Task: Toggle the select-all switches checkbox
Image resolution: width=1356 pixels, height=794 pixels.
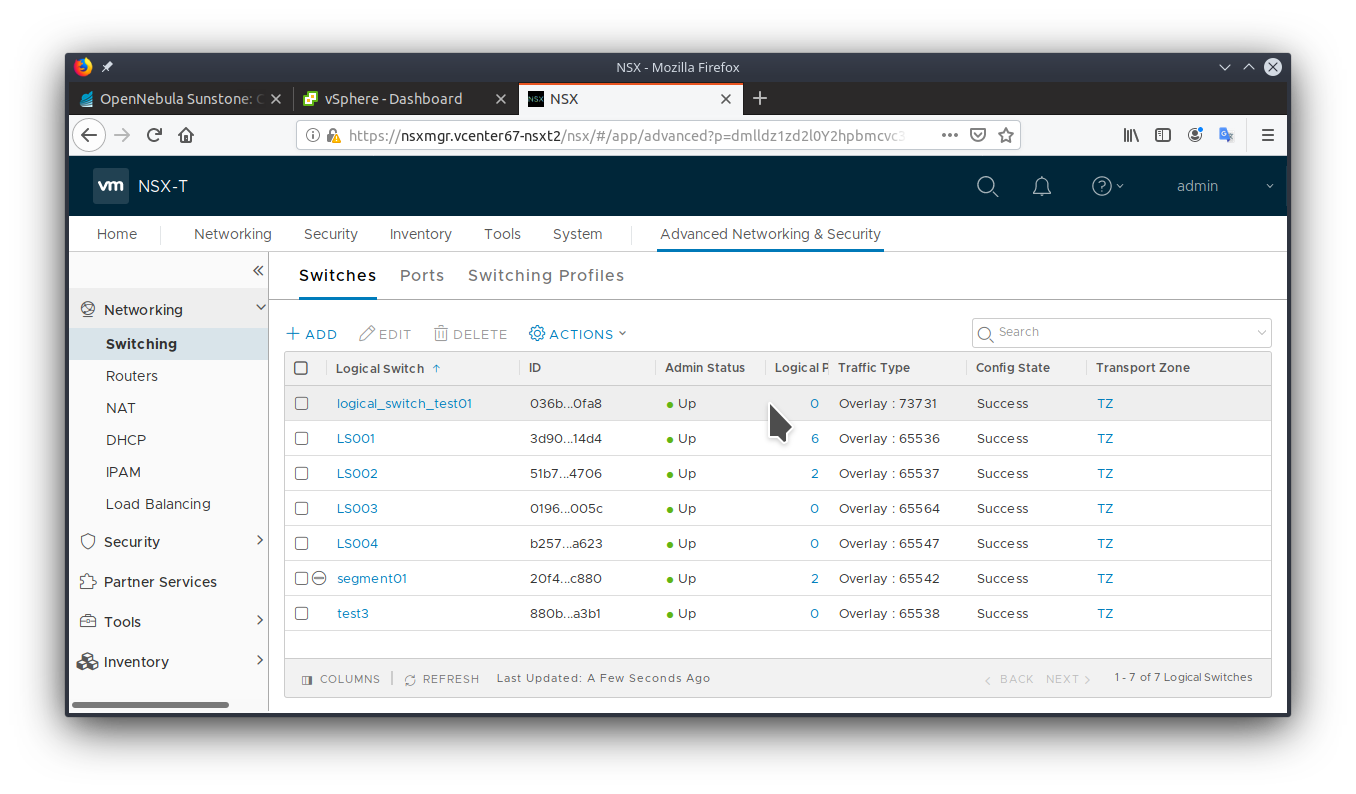Action: [x=301, y=368]
